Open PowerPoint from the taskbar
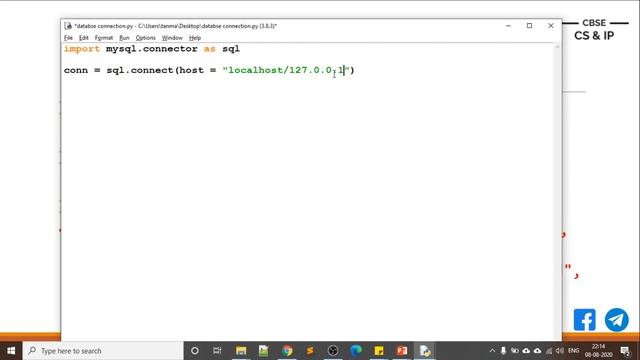This screenshot has width=640, height=360. click(x=402, y=351)
